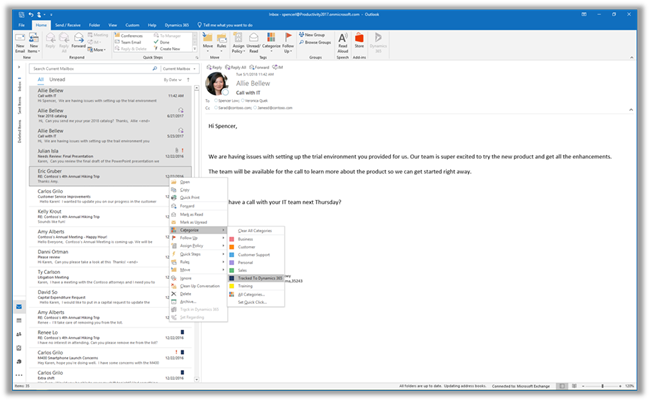Expand the Follow Up submenu
This screenshot has height=401, width=650.
pyautogui.click(x=190, y=238)
